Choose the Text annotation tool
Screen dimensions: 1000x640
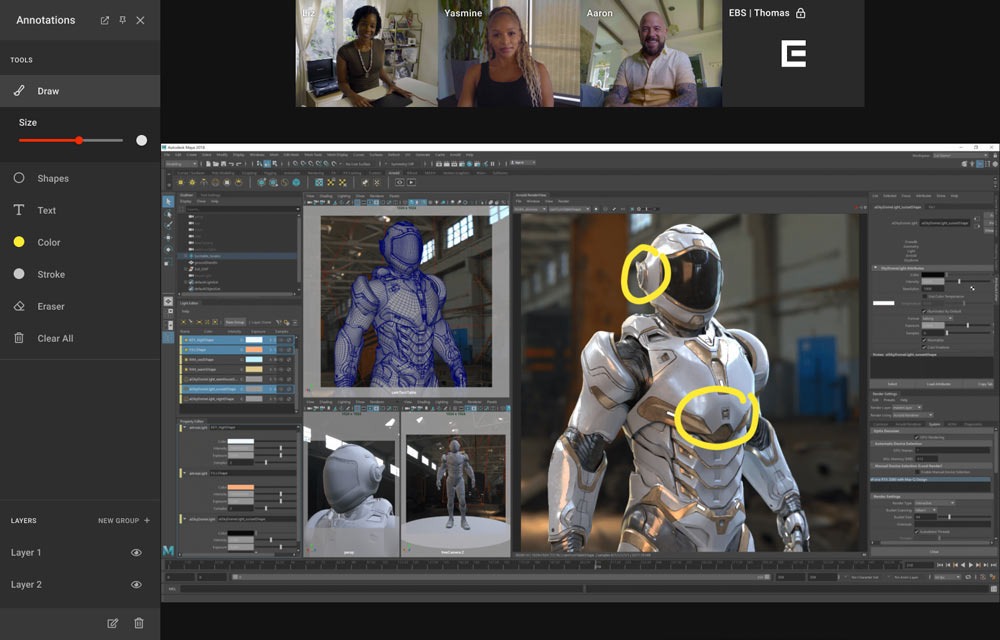coord(80,210)
